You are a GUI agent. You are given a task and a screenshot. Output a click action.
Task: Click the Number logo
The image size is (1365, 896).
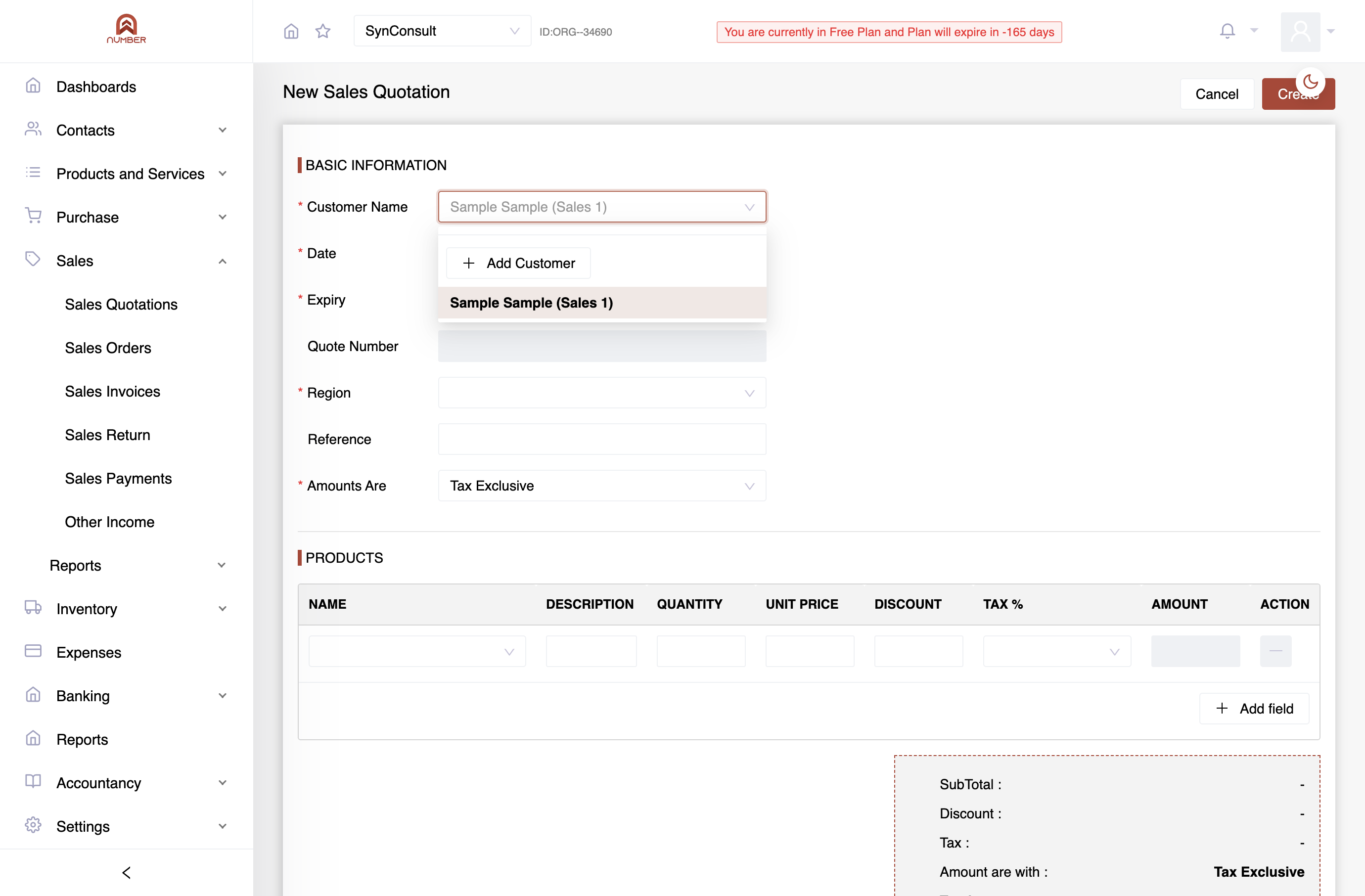point(126,29)
